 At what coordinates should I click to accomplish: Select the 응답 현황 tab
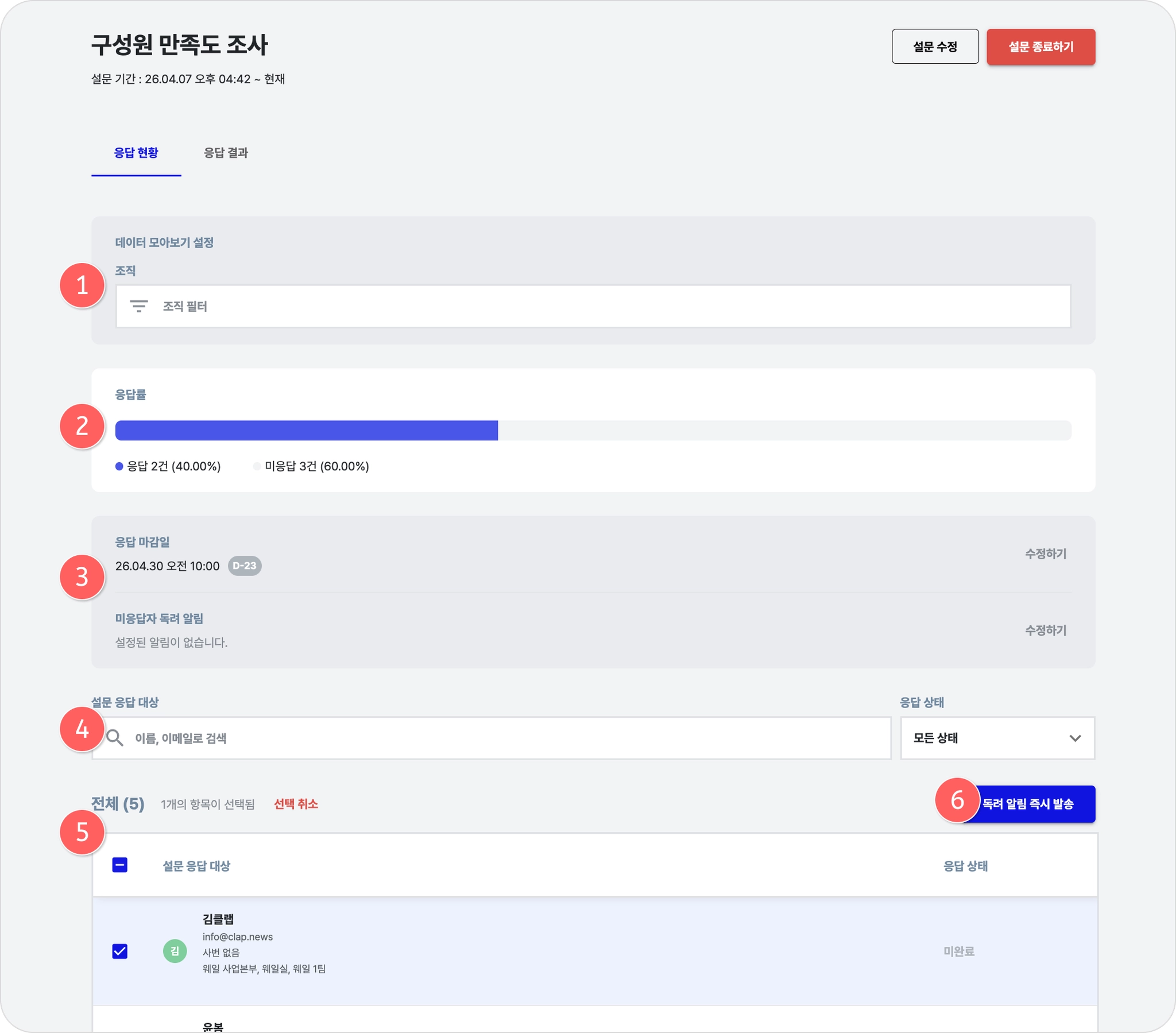(x=136, y=153)
